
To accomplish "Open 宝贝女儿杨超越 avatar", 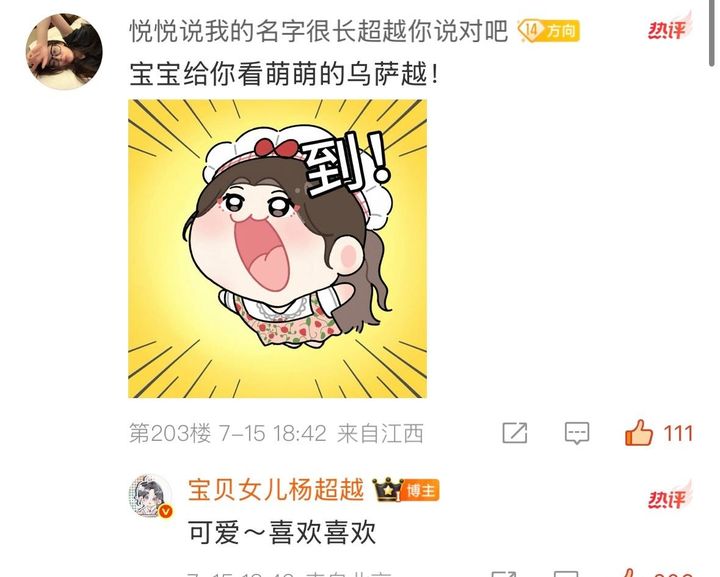I will point(150,496).
